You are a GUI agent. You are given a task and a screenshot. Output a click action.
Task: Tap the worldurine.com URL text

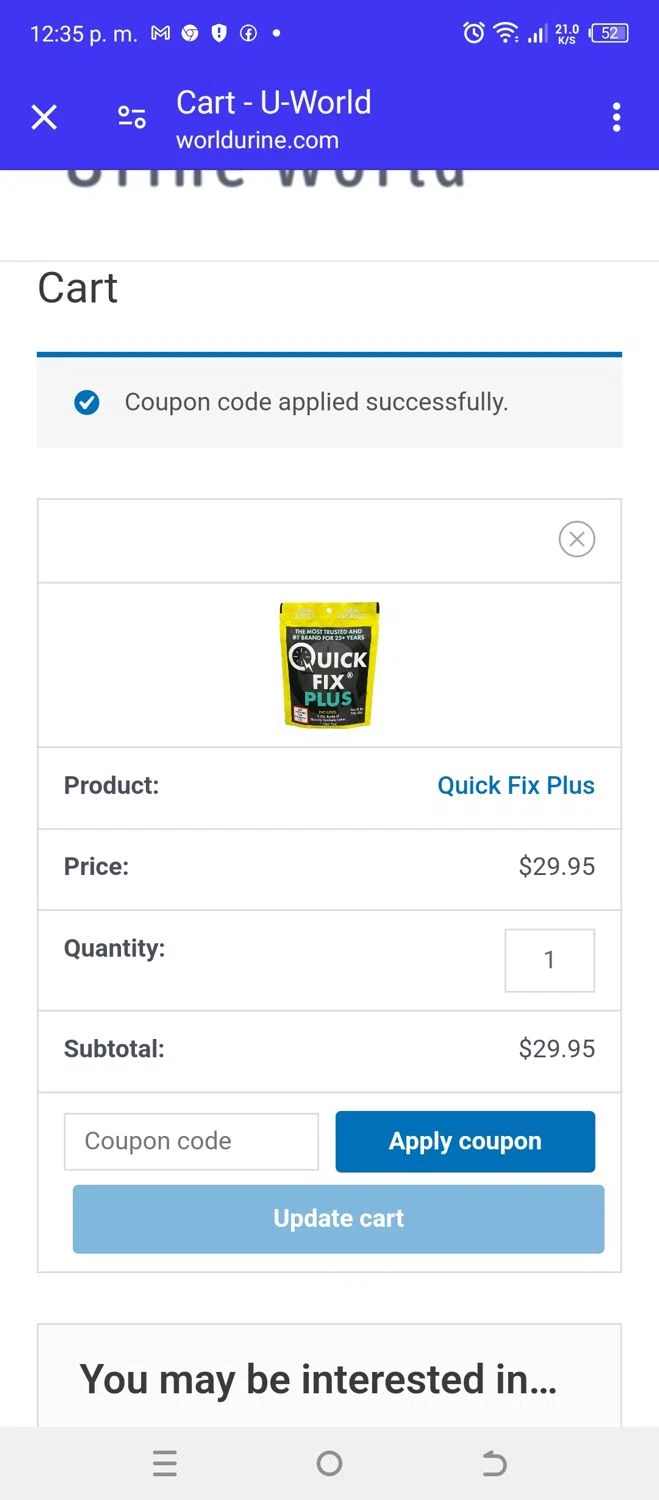click(x=257, y=140)
